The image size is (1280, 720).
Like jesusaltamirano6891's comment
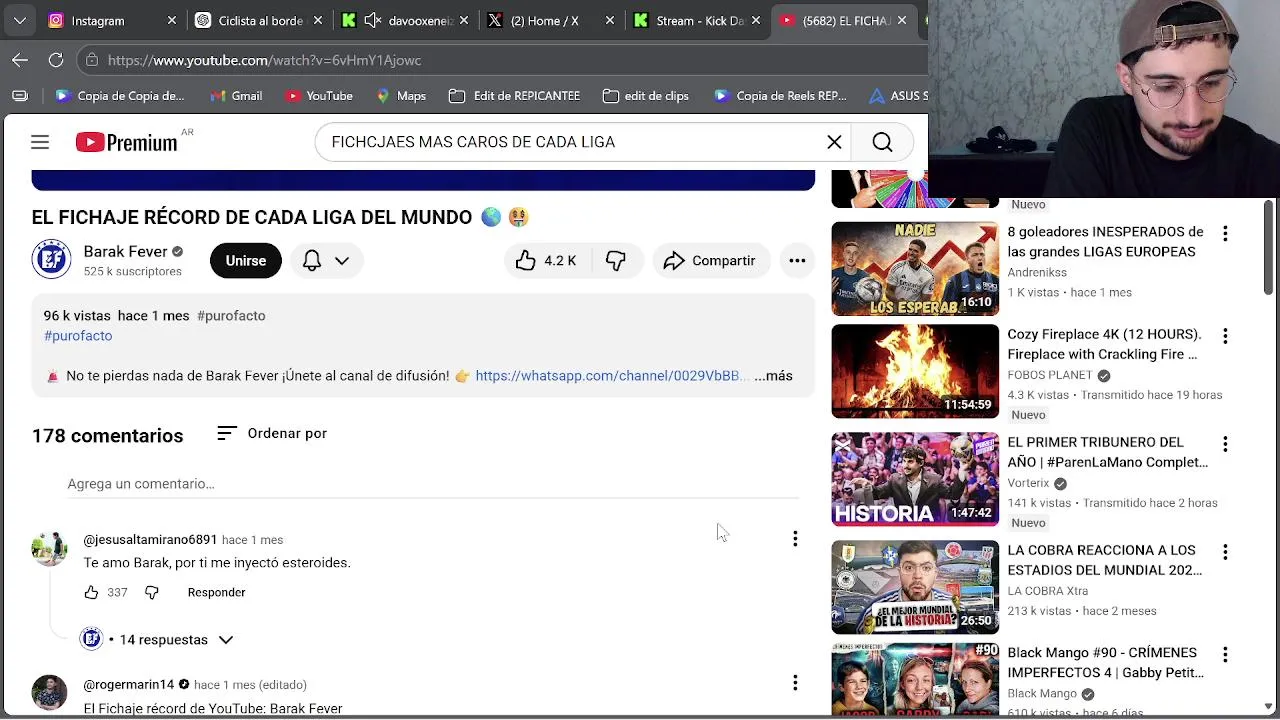[x=91, y=592]
